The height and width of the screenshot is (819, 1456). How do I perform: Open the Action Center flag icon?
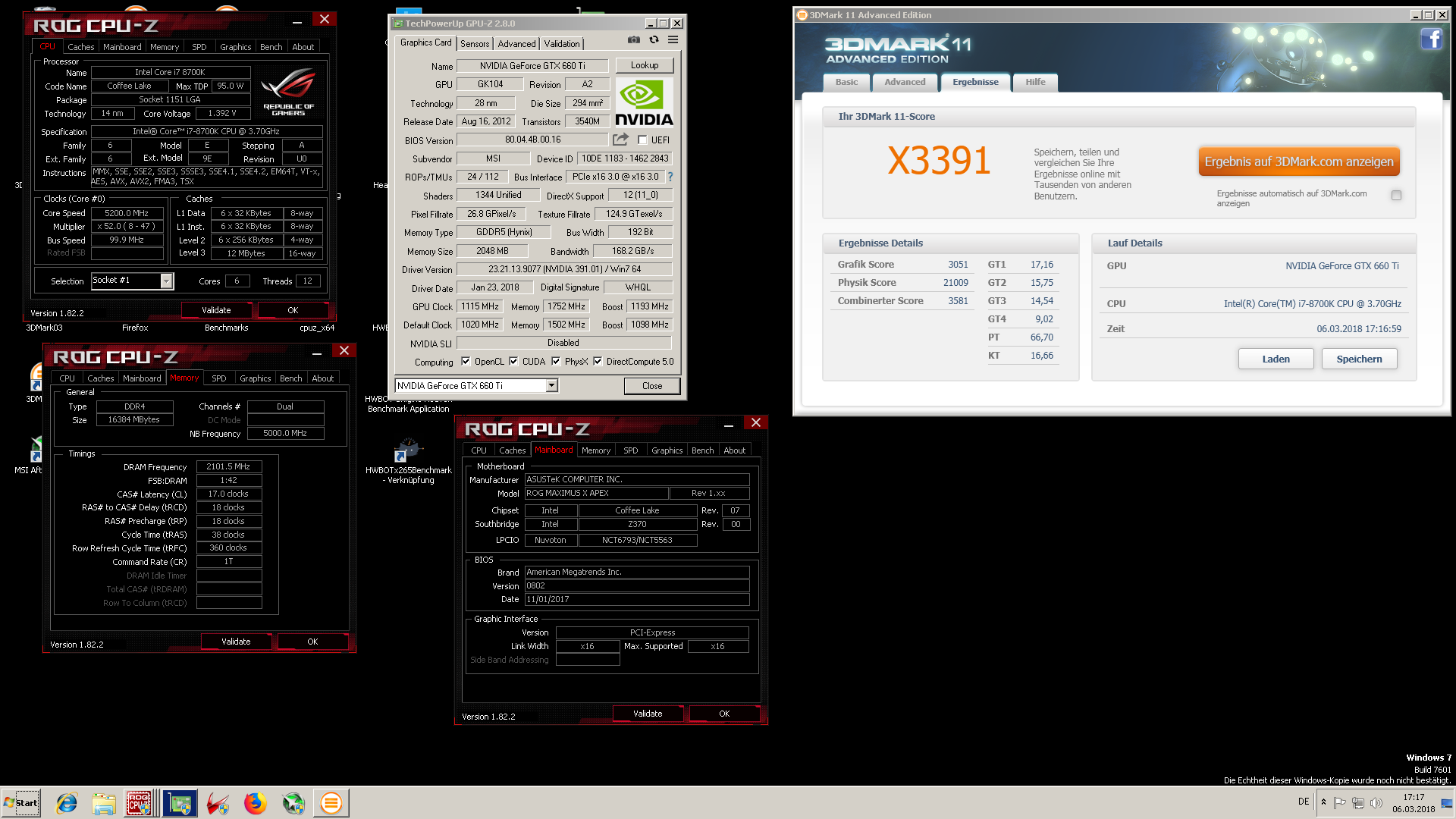[1340, 802]
